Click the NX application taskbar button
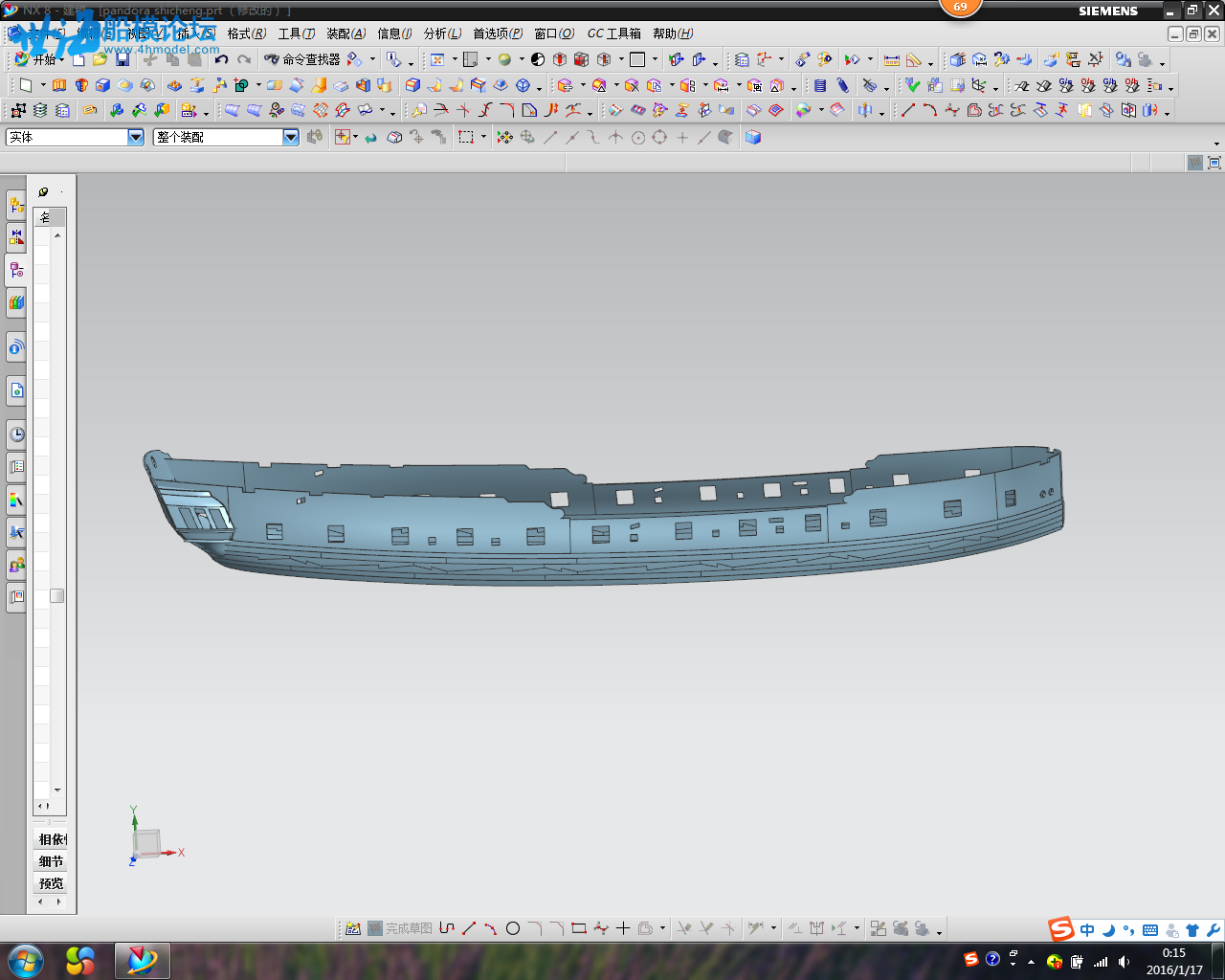1225x980 pixels. [x=142, y=960]
